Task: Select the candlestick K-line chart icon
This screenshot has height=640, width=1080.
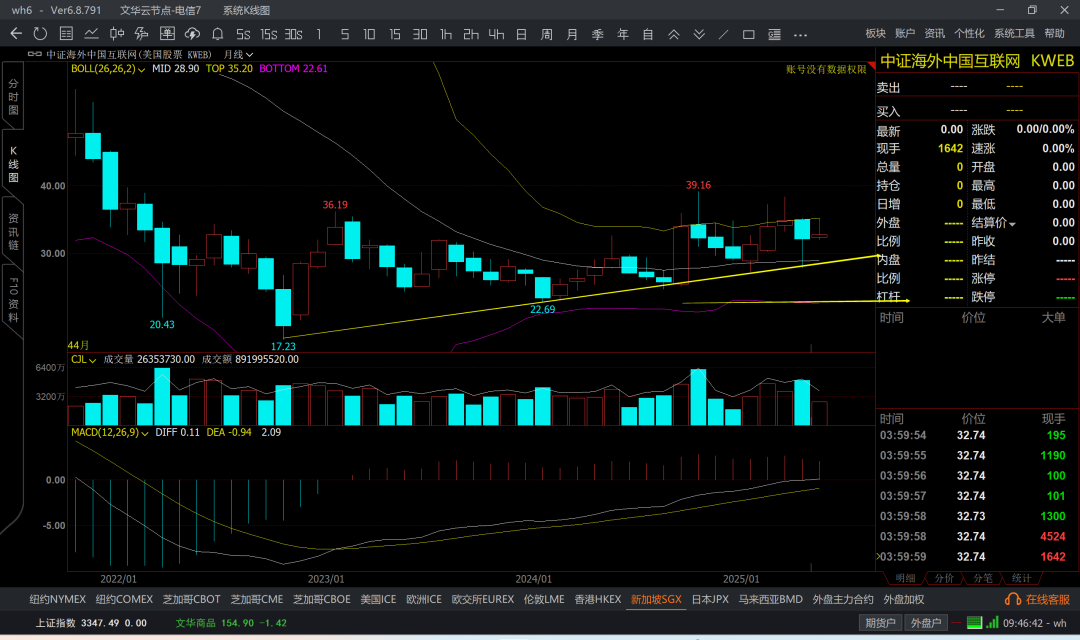Action: (116, 34)
